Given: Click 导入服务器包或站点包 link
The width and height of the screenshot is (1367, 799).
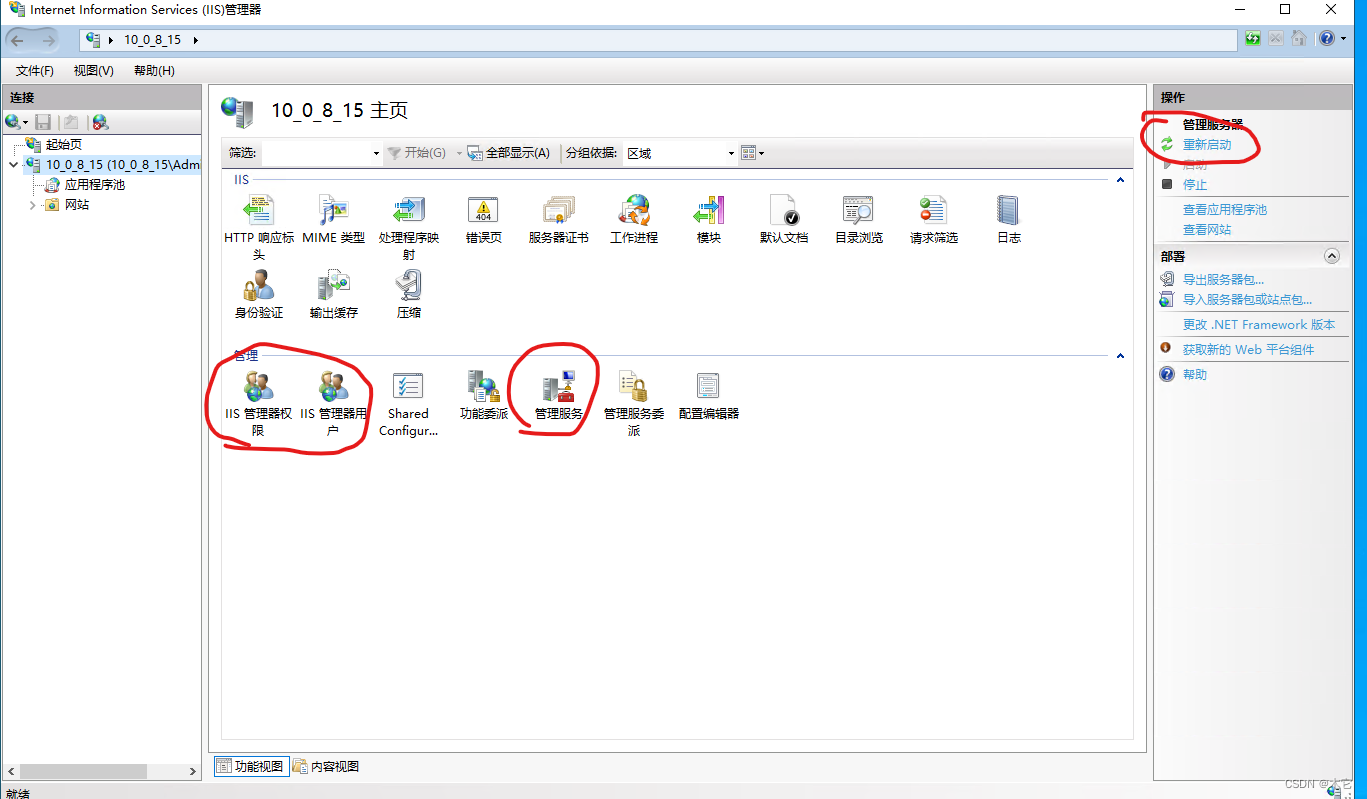Looking at the screenshot, I should 1247,300.
